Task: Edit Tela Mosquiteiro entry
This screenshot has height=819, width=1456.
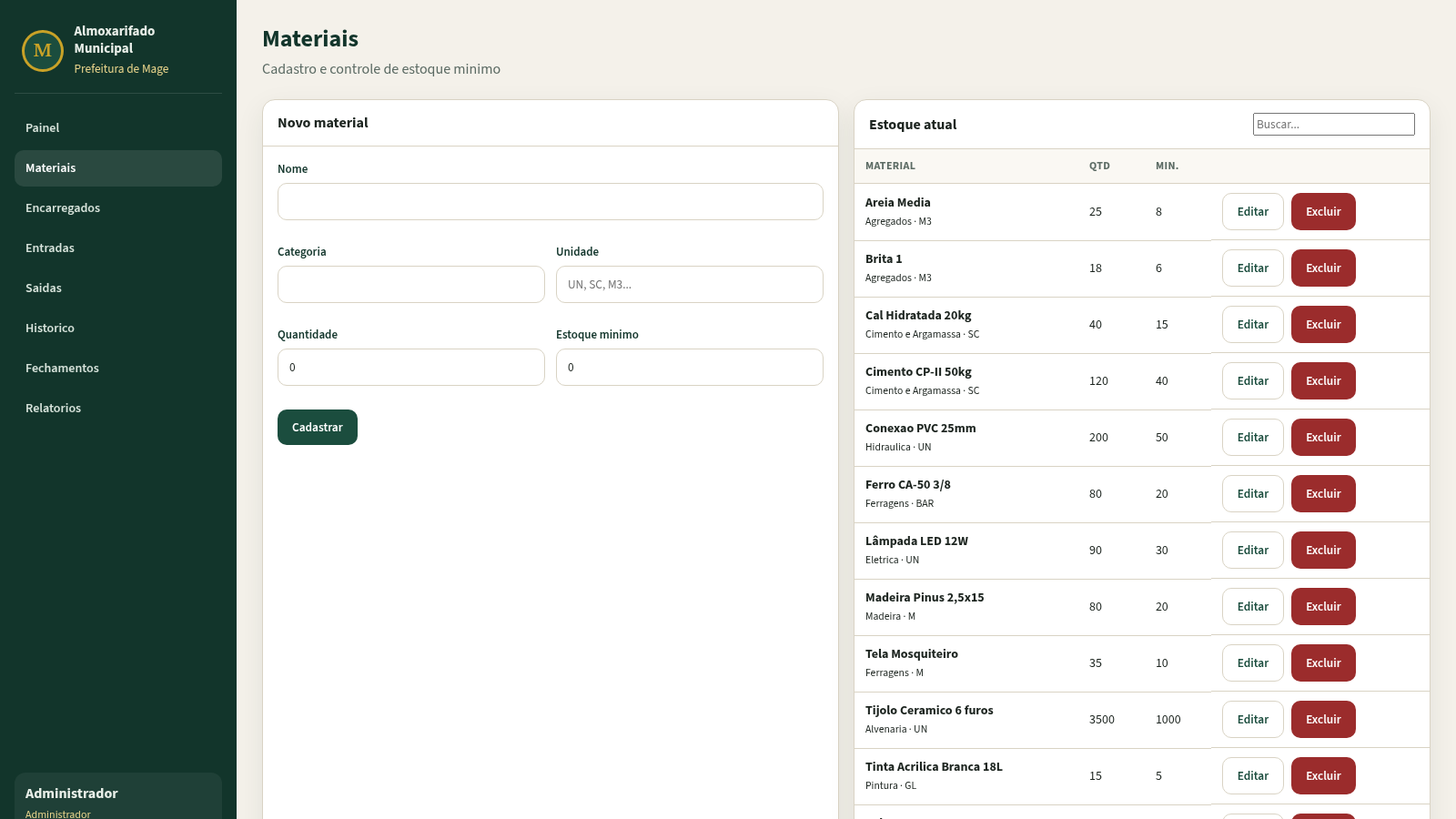Action: point(1253,663)
